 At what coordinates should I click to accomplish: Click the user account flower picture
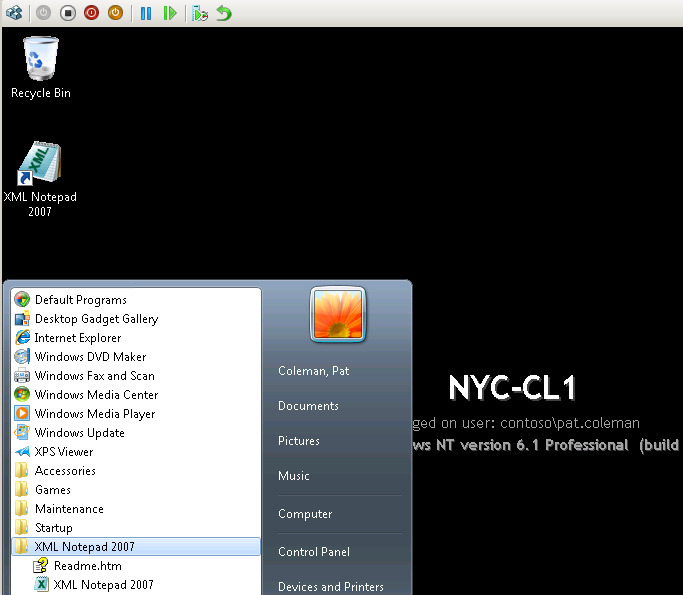338,314
